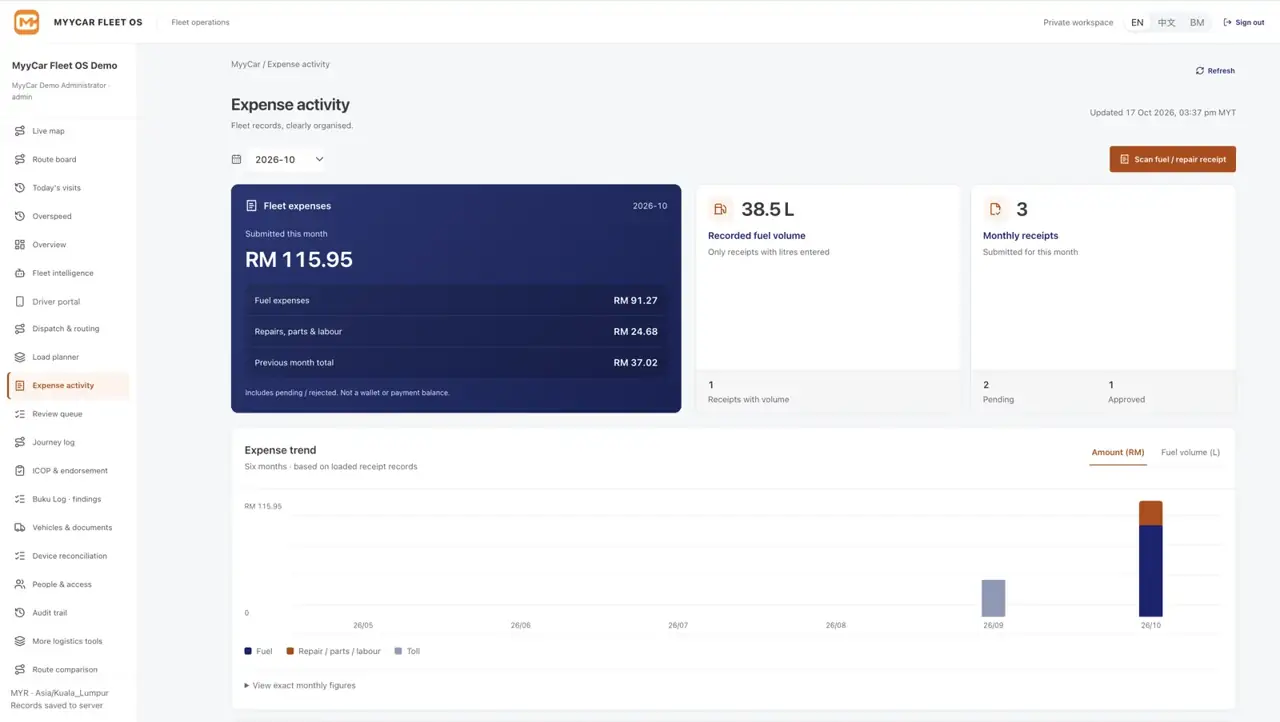
Task: Switch language to 中文
Action: [x=1166, y=23]
